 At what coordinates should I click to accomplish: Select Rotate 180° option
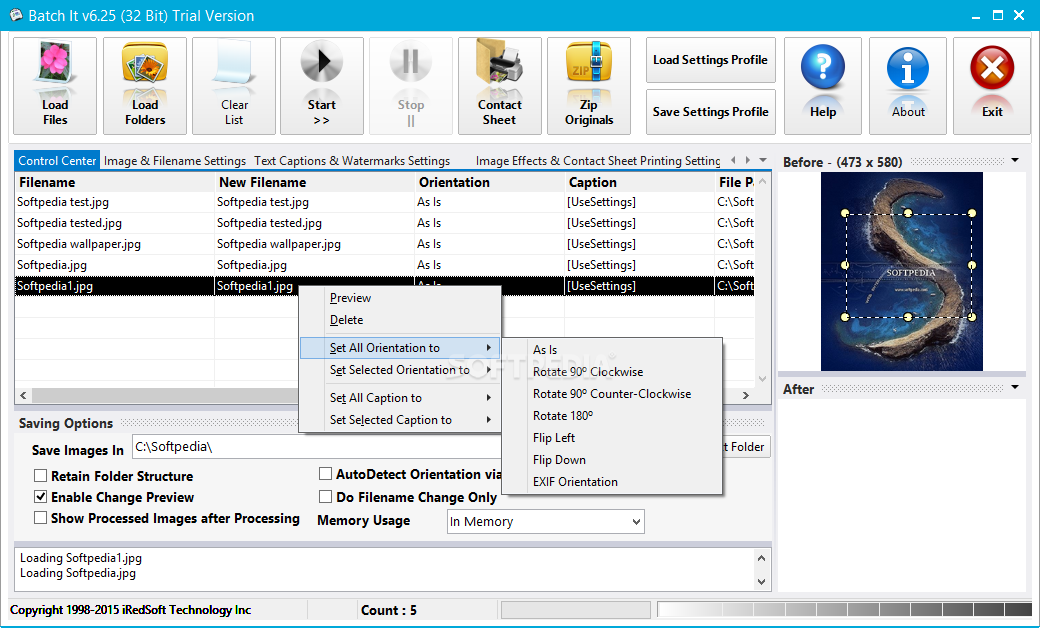coord(612,416)
